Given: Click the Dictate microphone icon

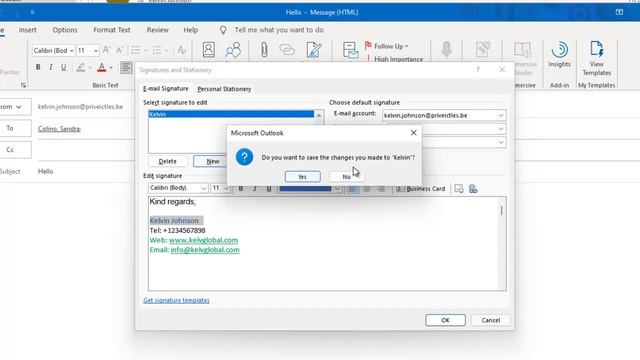Looking at the screenshot, I should point(447,49).
